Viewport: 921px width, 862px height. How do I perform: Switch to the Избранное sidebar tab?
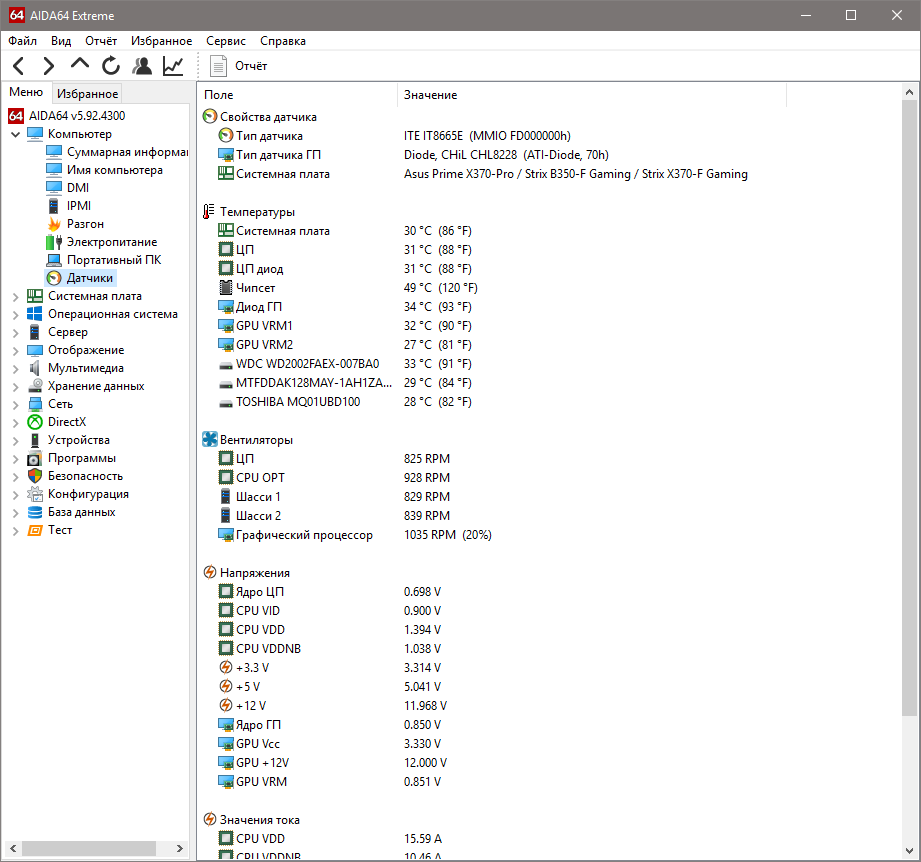88,94
